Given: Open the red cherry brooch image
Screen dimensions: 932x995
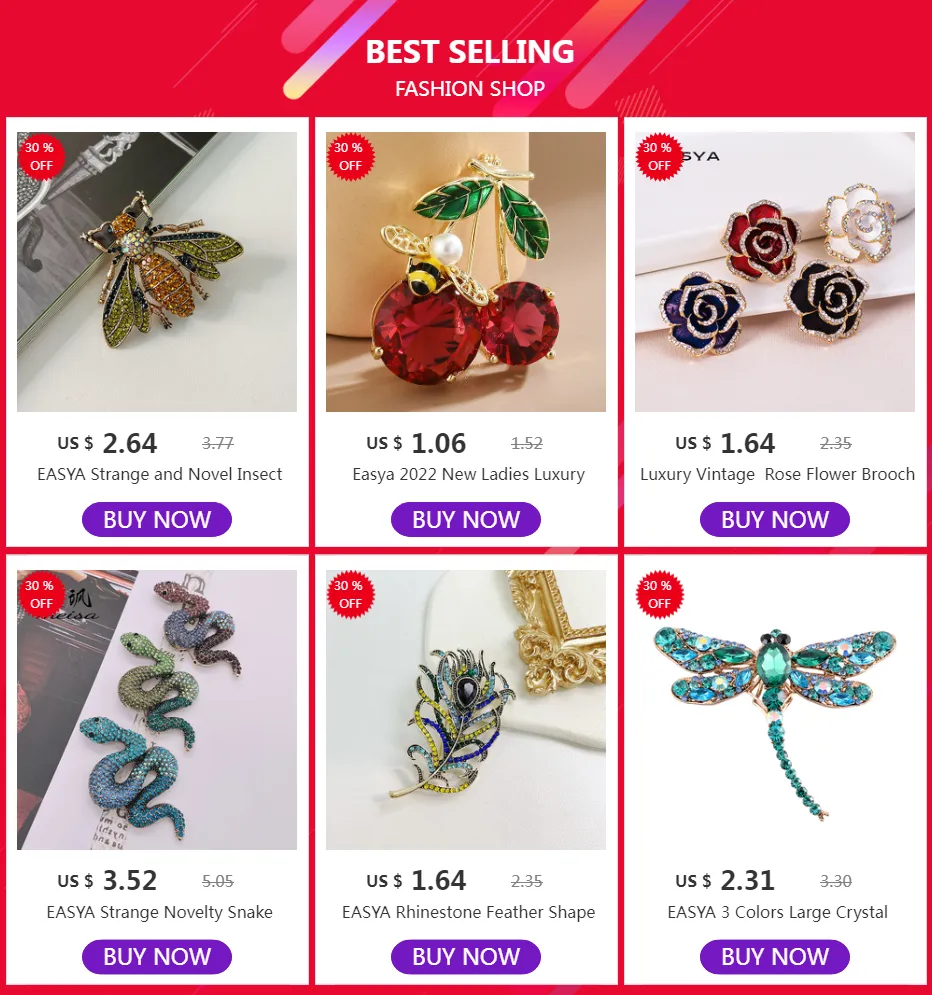Looking at the screenshot, I should 466,272.
